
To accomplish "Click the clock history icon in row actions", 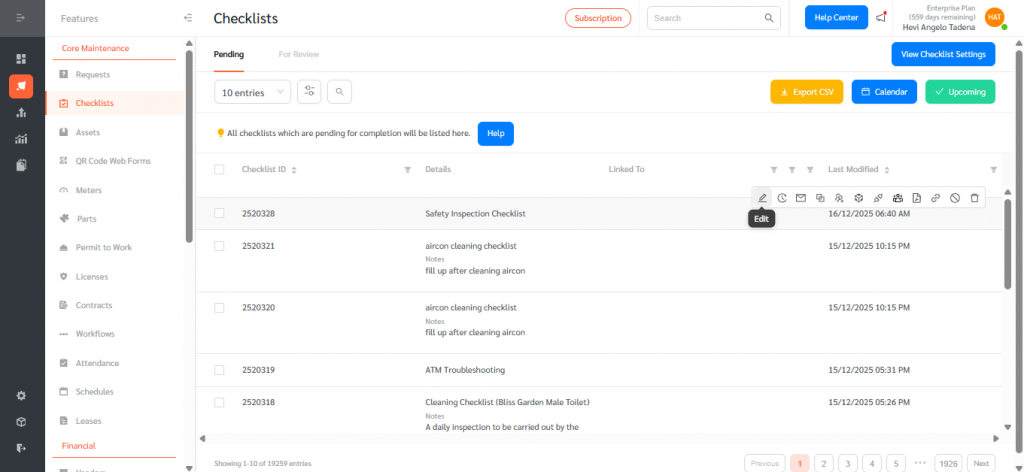I will point(782,198).
